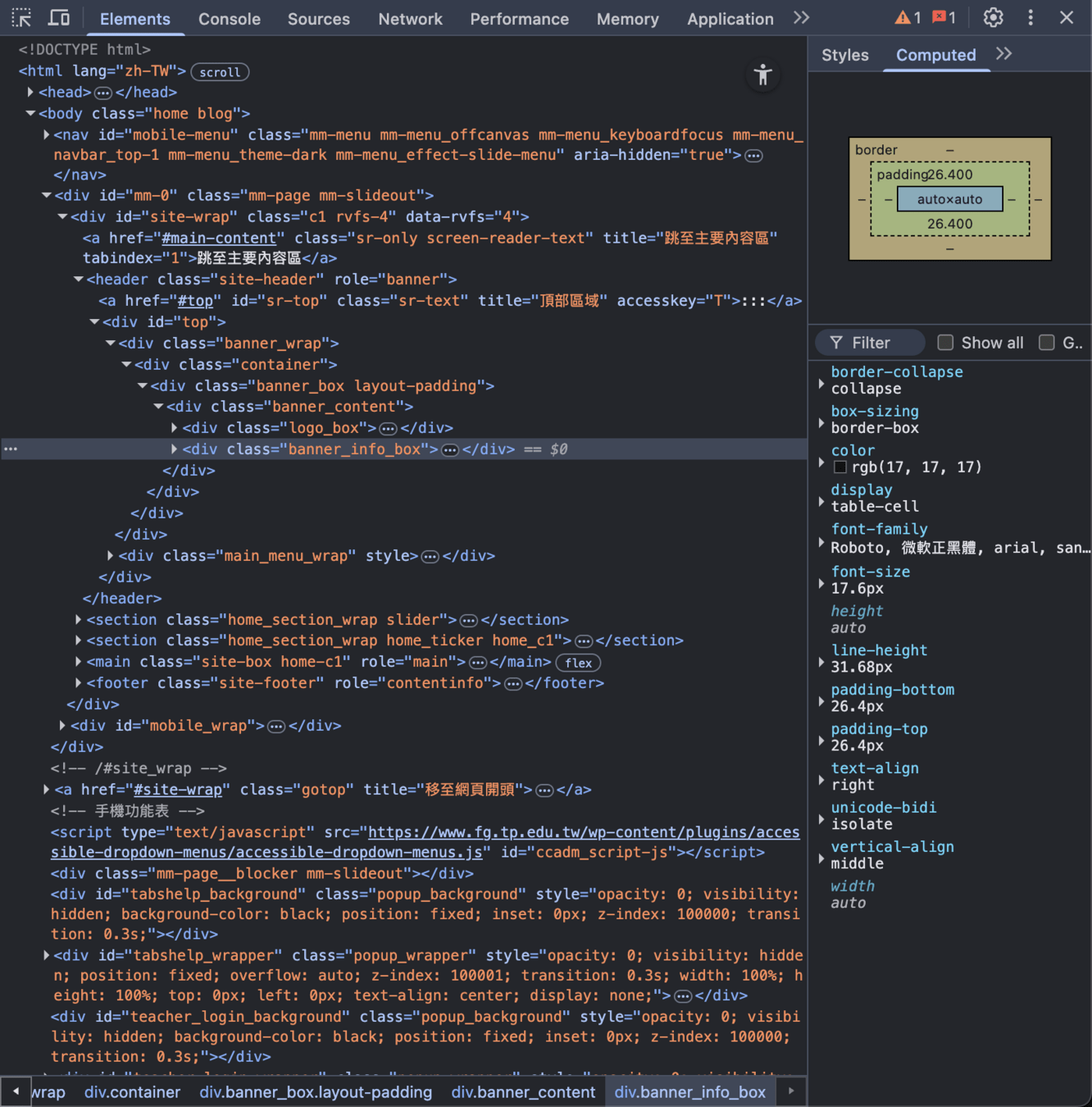The image size is (1092, 1107).
Task: Open the more DevTools tabs chevron
Action: click(801, 18)
